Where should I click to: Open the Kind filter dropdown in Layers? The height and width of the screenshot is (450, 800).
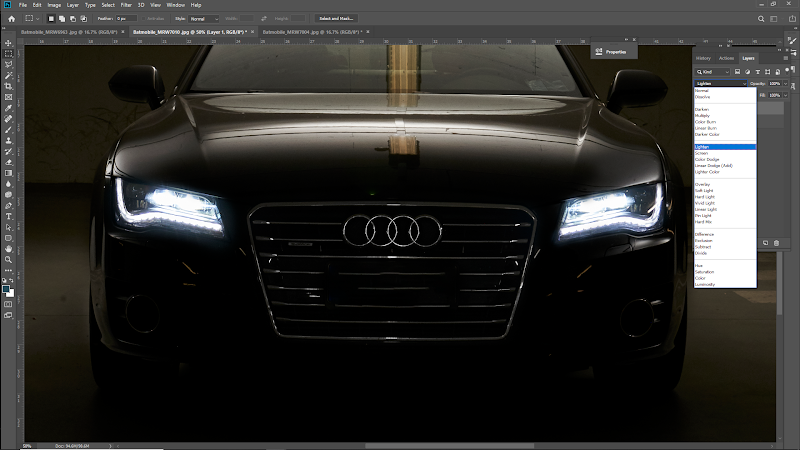713,72
